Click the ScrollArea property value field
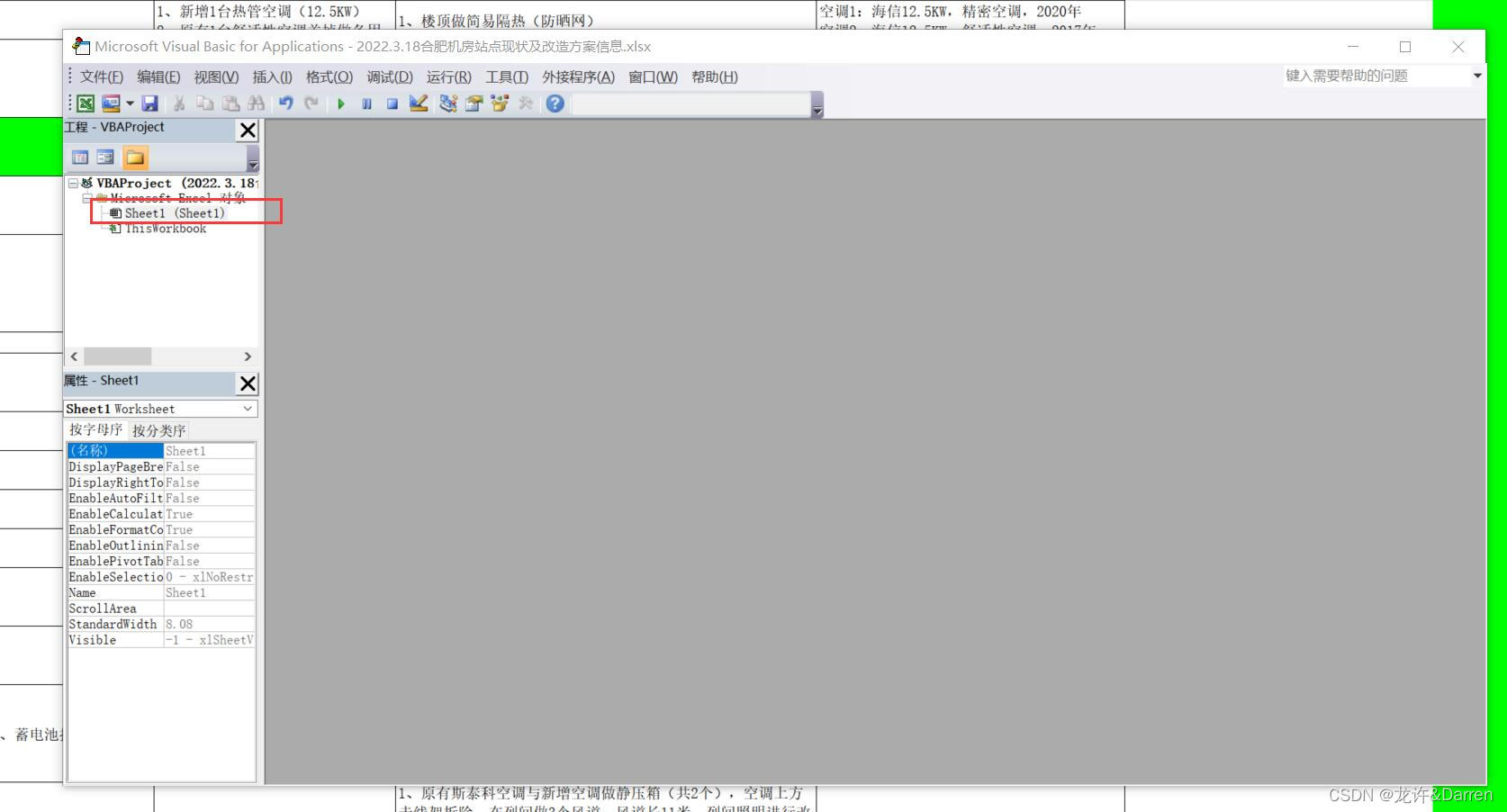1507x812 pixels. pos(209,609)
